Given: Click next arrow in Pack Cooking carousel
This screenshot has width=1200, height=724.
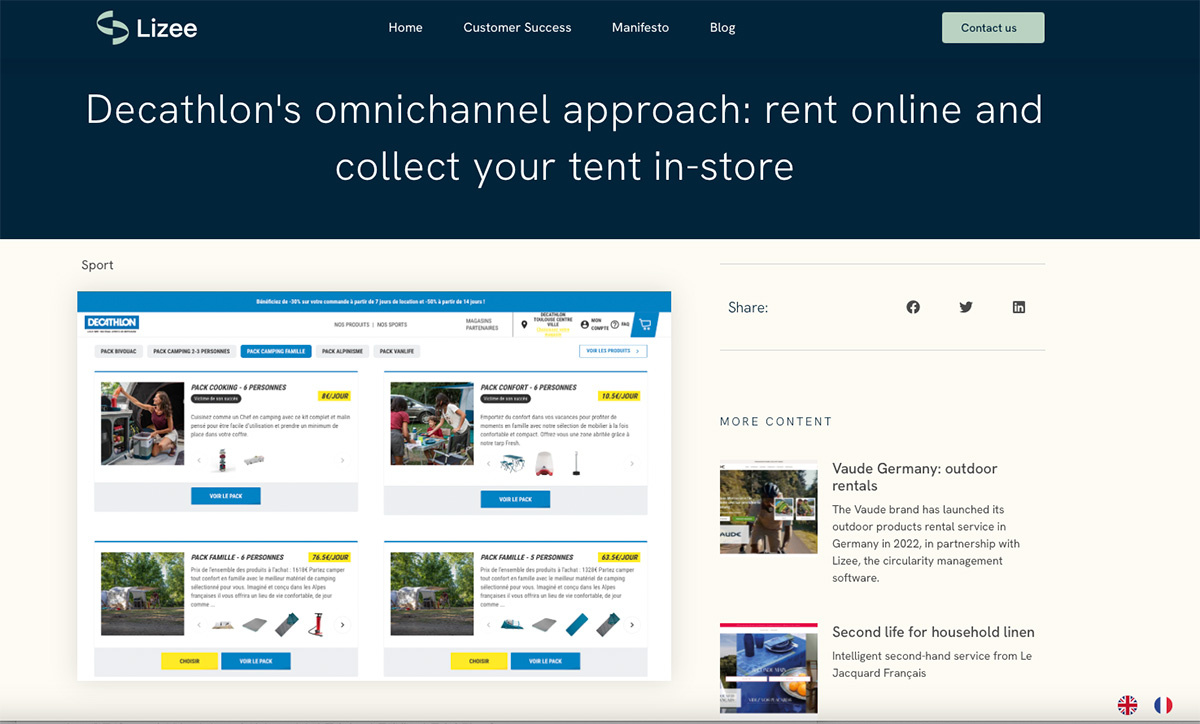Looking at the screenshot, I should [x=342, y=461].
